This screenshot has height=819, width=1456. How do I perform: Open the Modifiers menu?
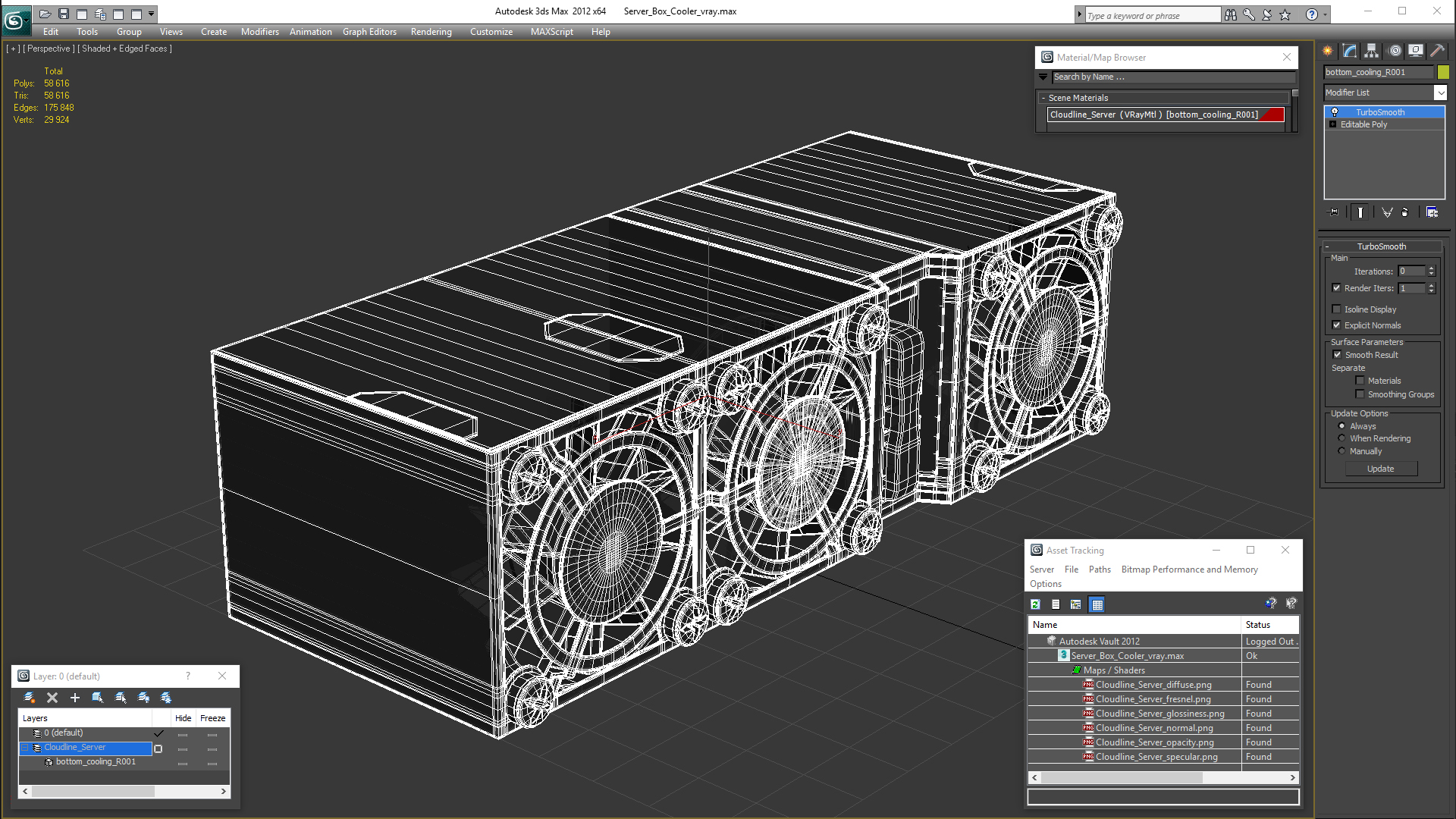(259, 32)
